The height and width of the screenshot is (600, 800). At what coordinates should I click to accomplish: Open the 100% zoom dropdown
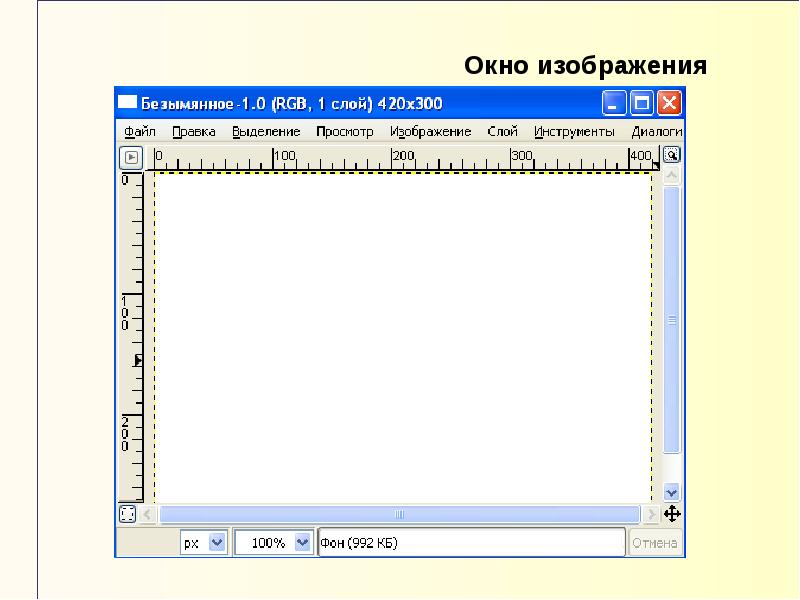(273, 543)
